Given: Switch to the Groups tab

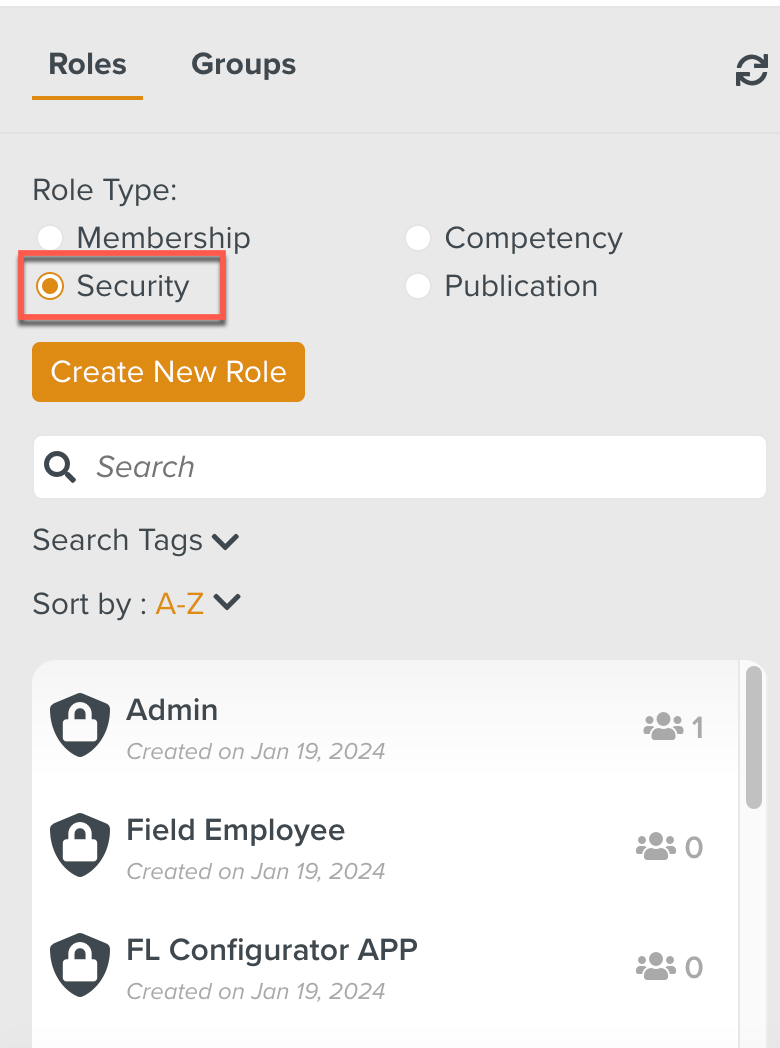Looking at the screenshot, I should 243,64.
